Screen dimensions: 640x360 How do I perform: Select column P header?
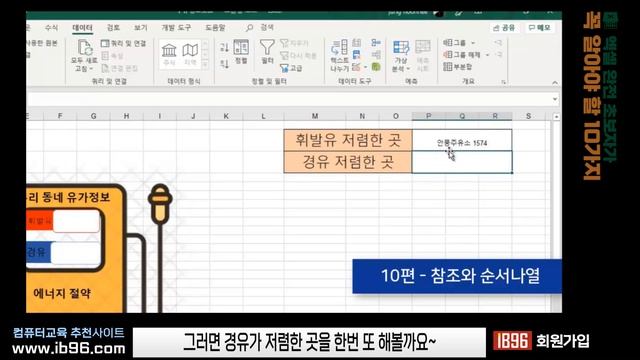429,116
